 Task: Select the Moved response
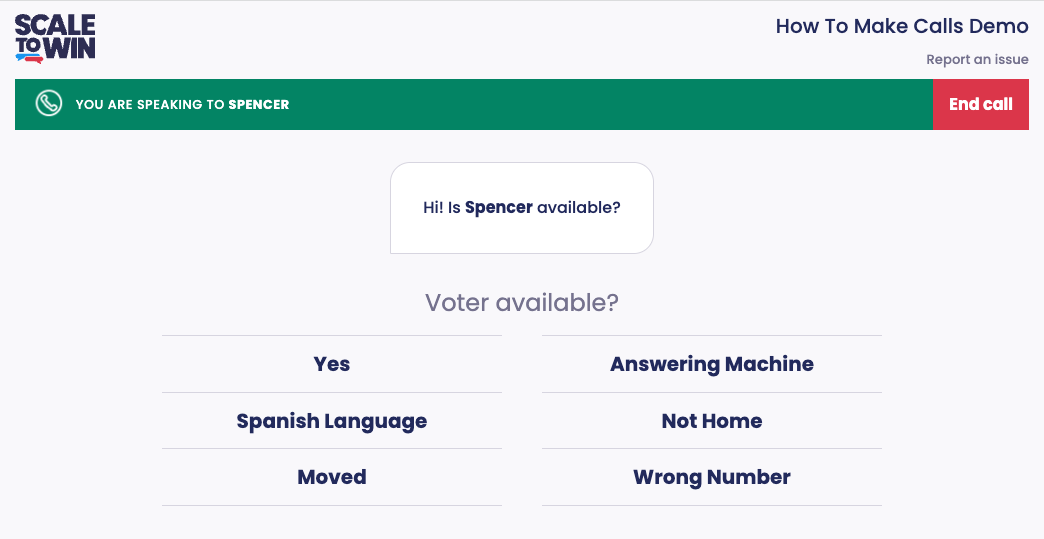tap(332, 477)
